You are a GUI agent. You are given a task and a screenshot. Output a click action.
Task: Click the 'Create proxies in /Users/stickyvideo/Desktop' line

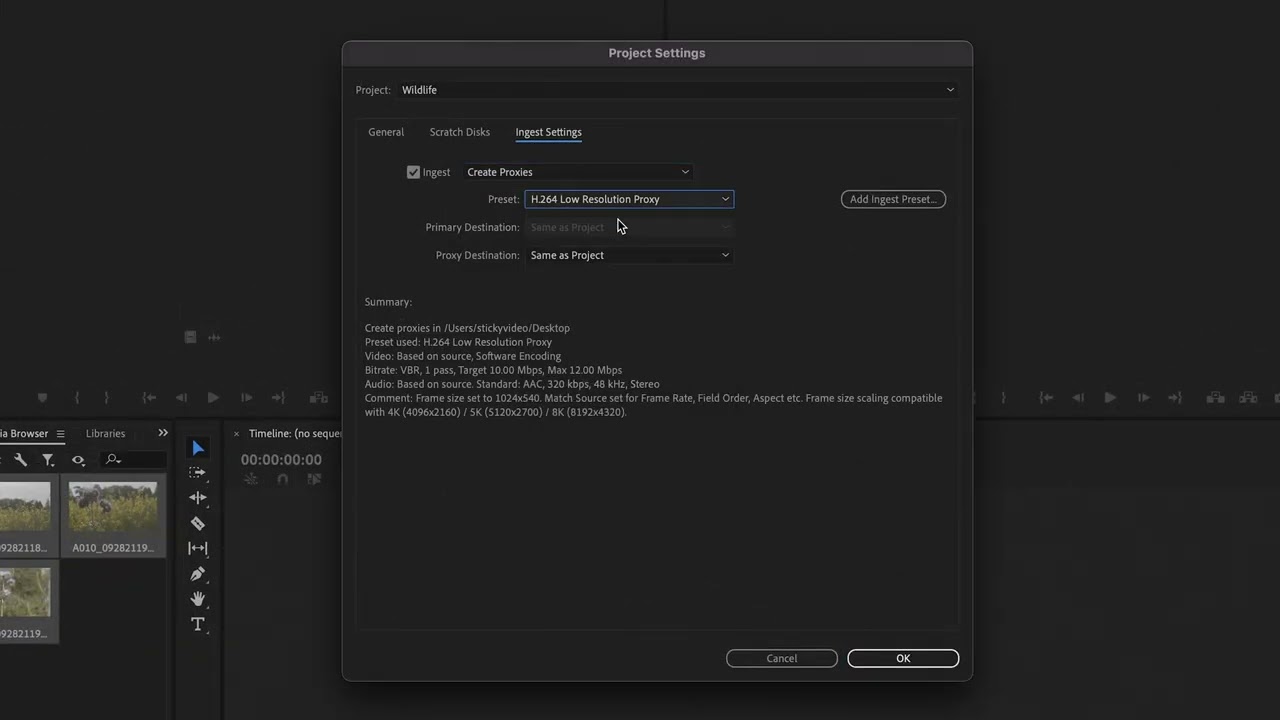(467, 328)
